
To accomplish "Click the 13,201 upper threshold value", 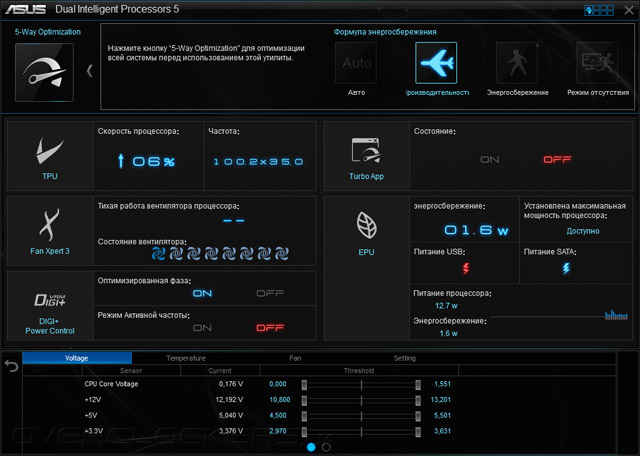I will coord(441,400).
